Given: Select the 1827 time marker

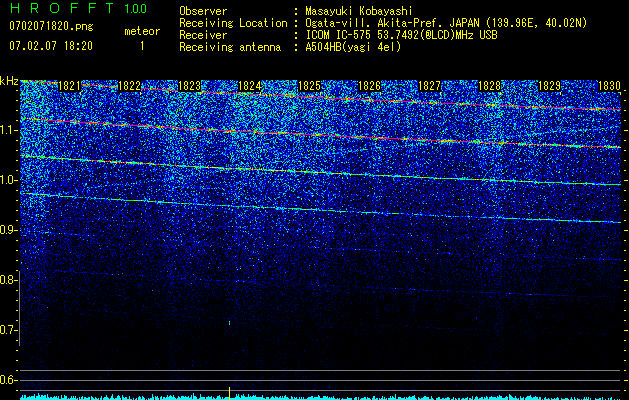Looking at the screenshot, I should 429,86.
